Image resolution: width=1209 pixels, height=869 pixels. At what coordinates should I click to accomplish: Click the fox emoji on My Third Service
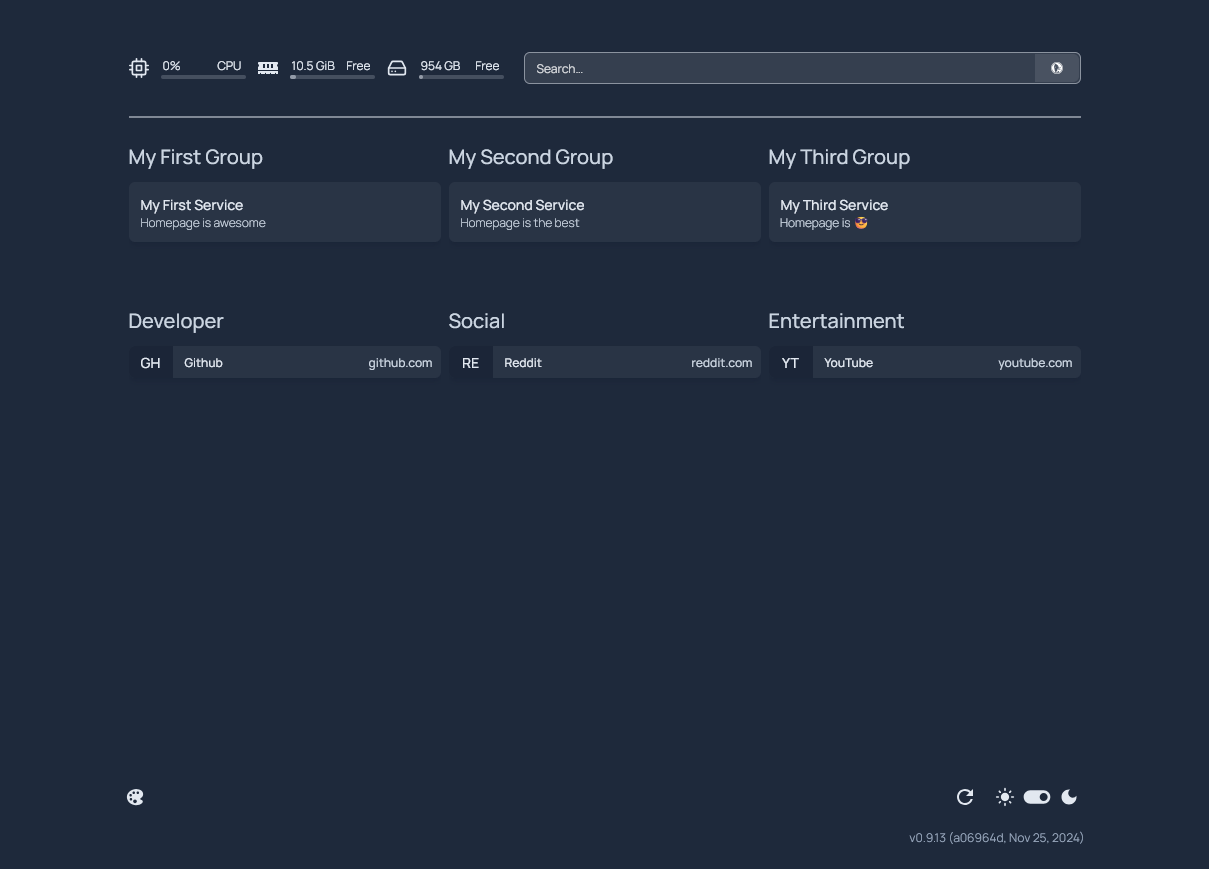pos(861,223)
